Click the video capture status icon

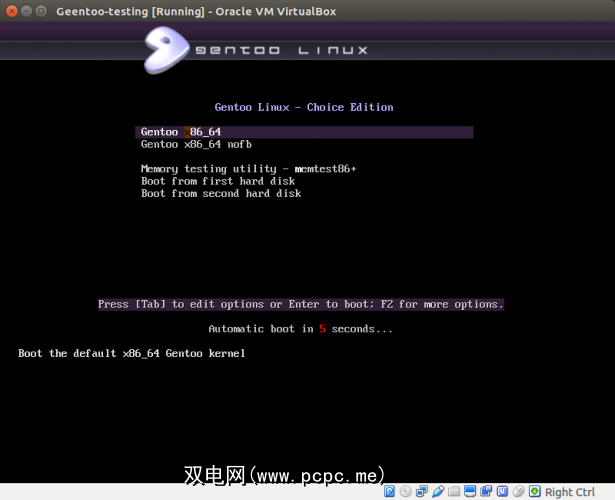486,491
